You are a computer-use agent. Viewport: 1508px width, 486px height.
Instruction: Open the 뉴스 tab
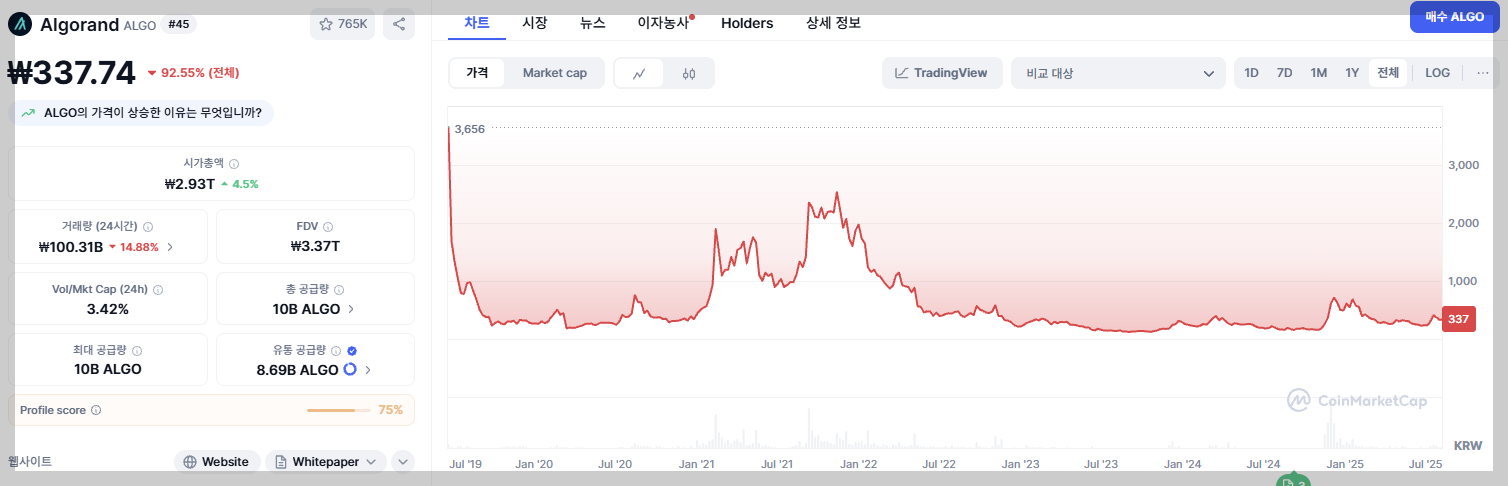click(593, 22)
